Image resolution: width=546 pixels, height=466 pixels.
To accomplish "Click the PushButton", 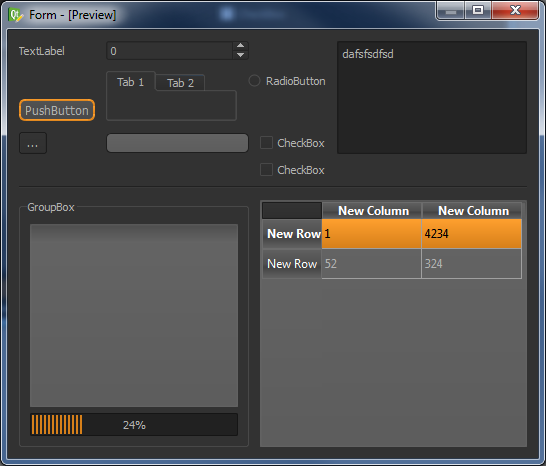I will point(57,110).
